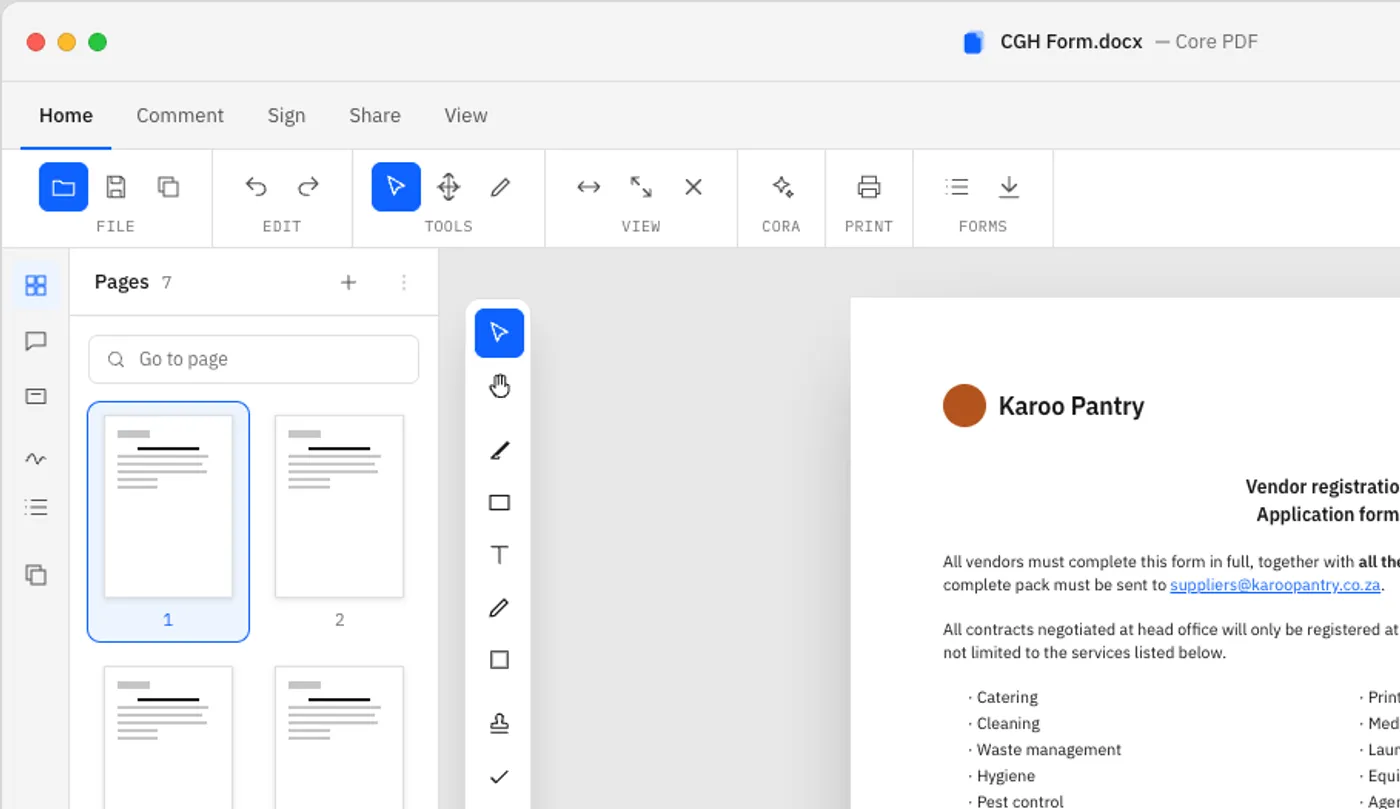This screenshot has width=1400, height=809.
Task: Click the Karoo Pantry heading in the document
Action: (x=1071, y=406)
